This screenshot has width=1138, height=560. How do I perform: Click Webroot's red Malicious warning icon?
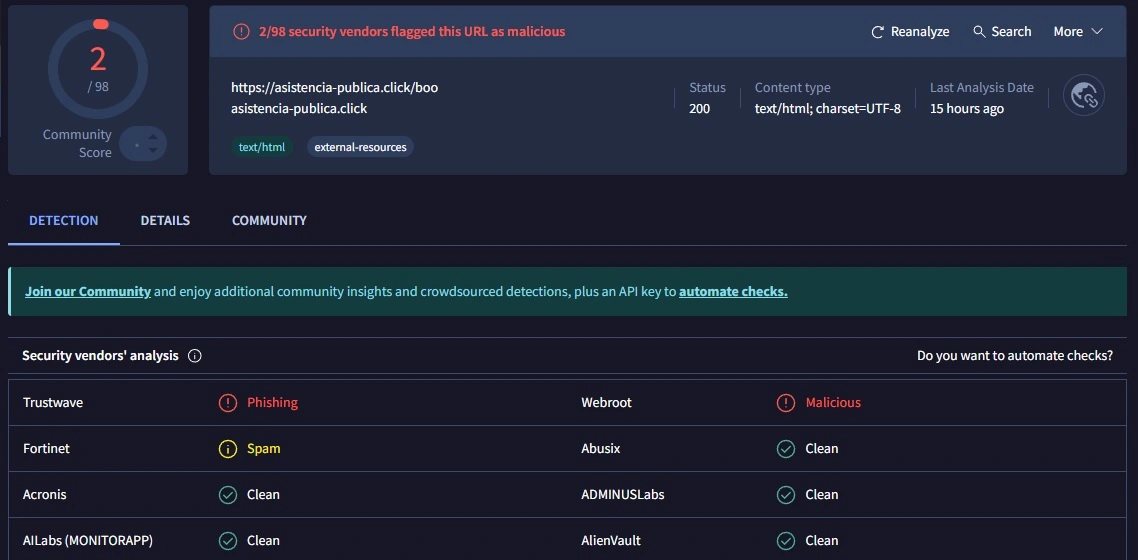pos(786,403)
